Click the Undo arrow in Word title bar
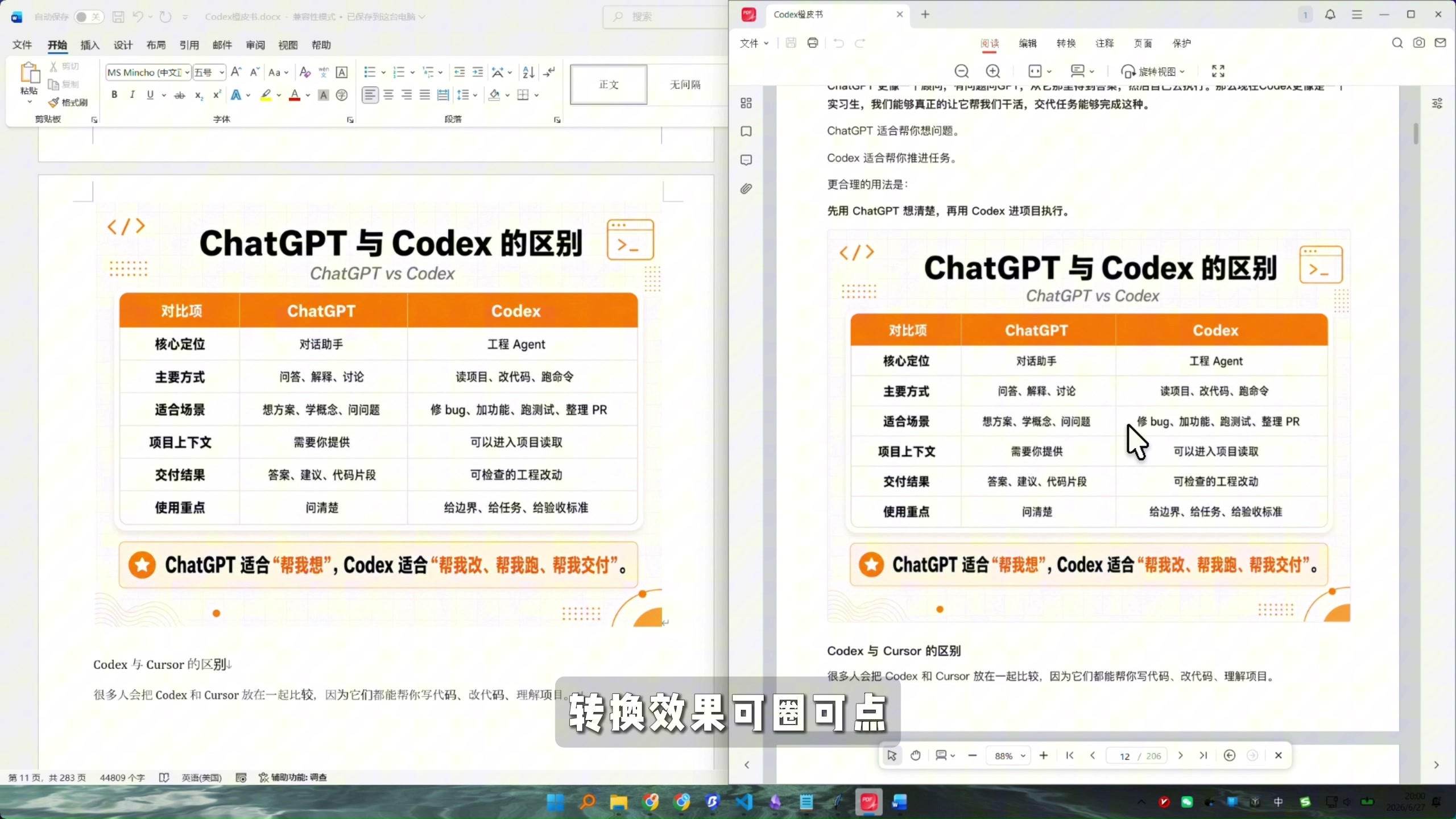 [138, 17]
